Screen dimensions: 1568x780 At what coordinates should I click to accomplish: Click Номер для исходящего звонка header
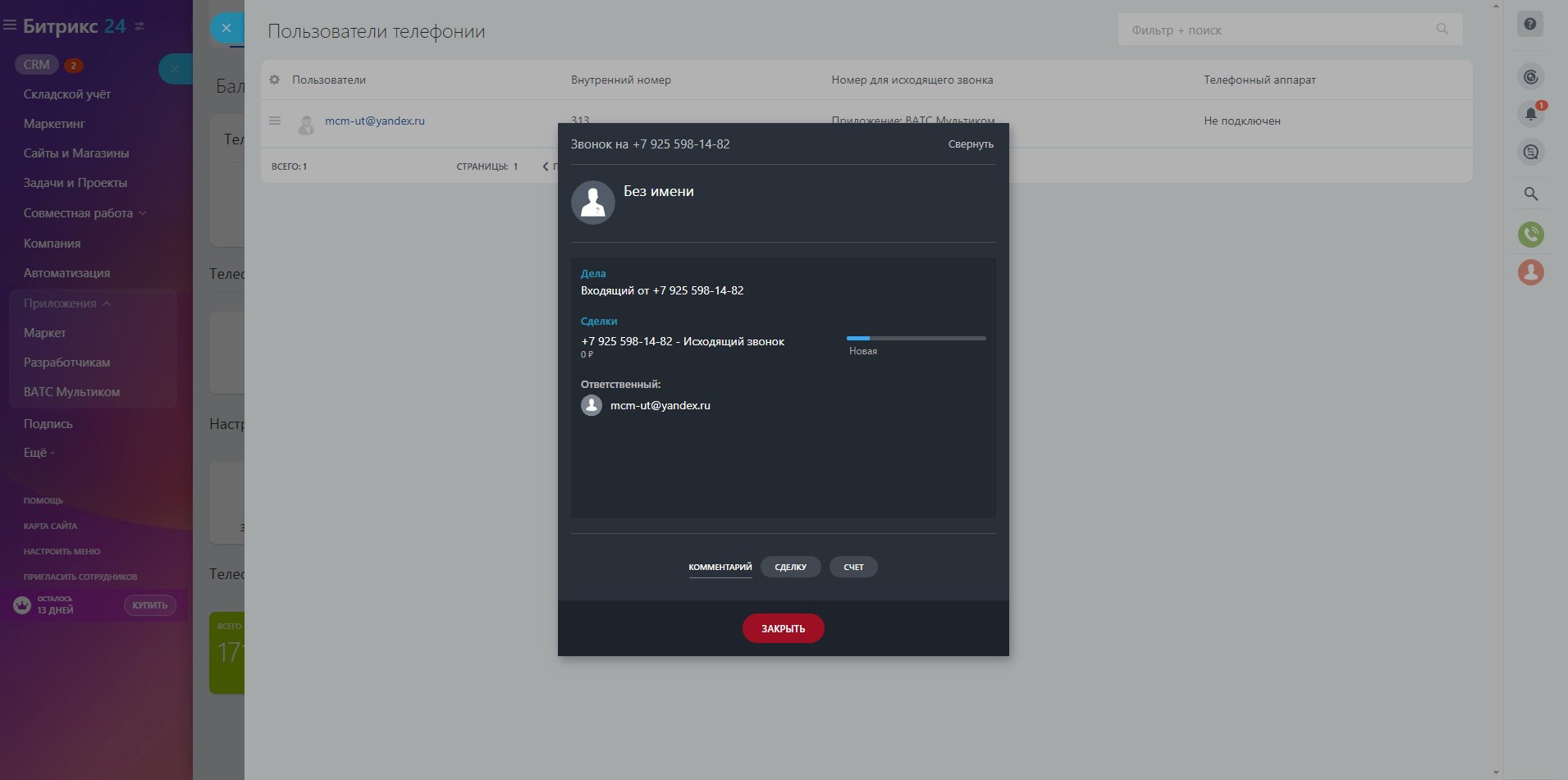pyautogui.click(x=912, y=80)
